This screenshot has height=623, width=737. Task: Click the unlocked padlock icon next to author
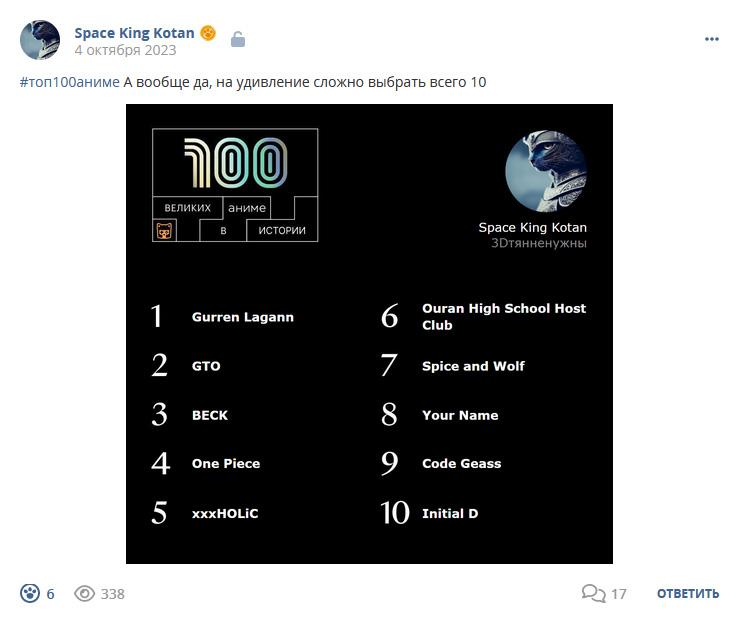[238, 39]
